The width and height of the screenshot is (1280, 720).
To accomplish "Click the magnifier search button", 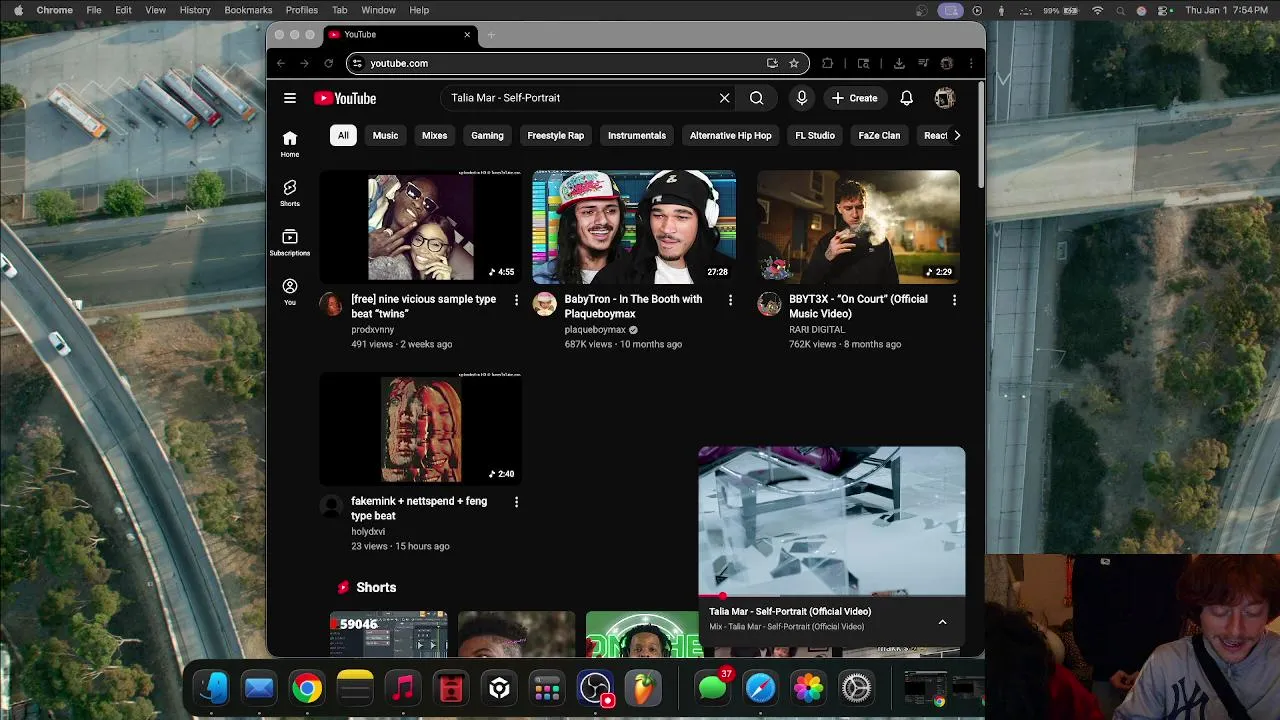I will click(757, 98).
